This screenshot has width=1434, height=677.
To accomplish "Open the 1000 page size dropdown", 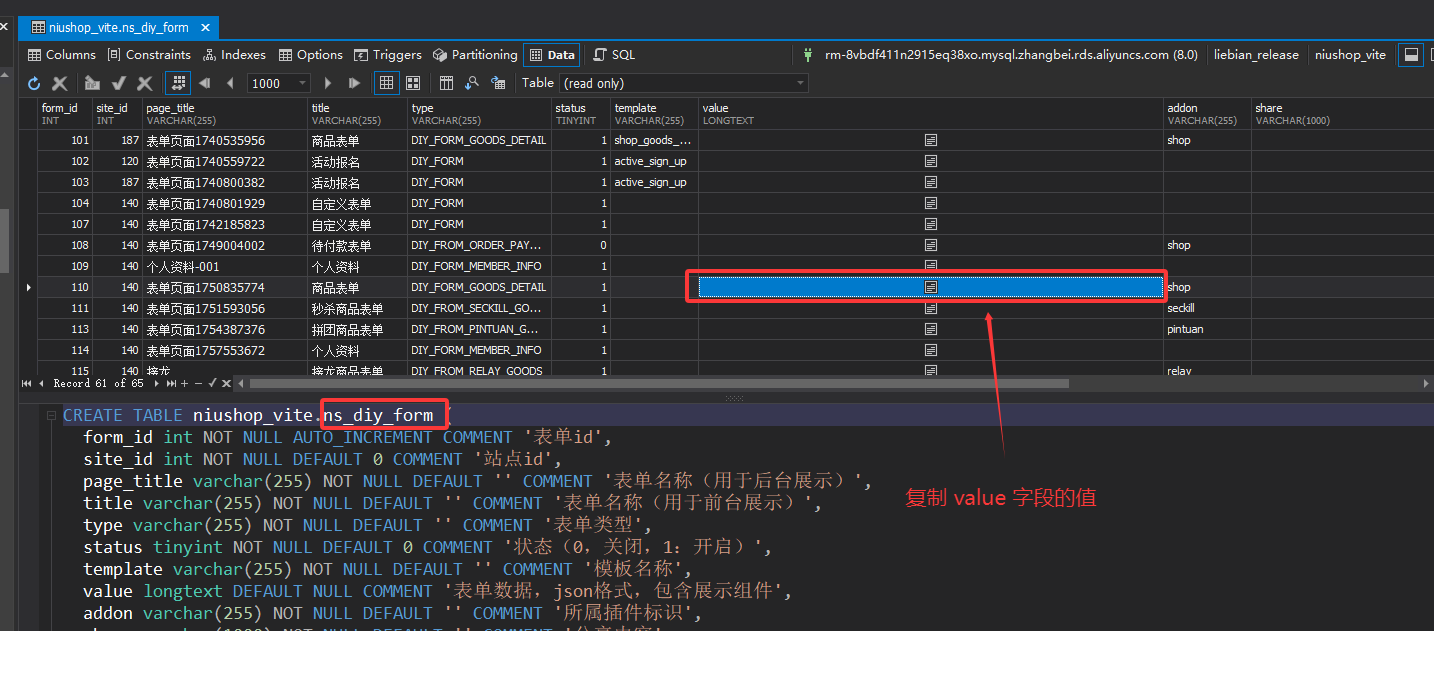I will coord(301,83).
